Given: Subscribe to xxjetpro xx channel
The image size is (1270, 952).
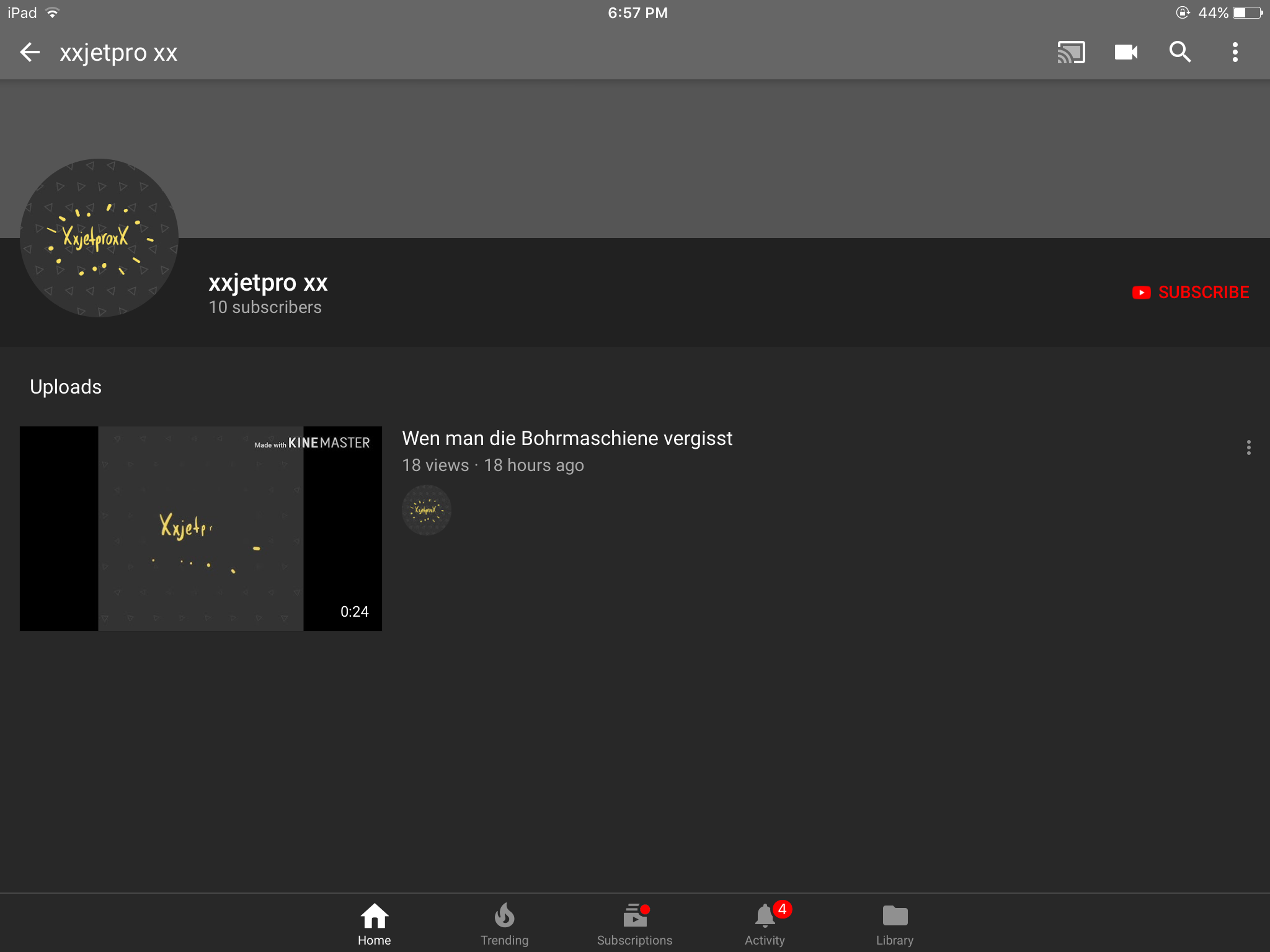Looking at the screenshot, I should point(1190,292).
